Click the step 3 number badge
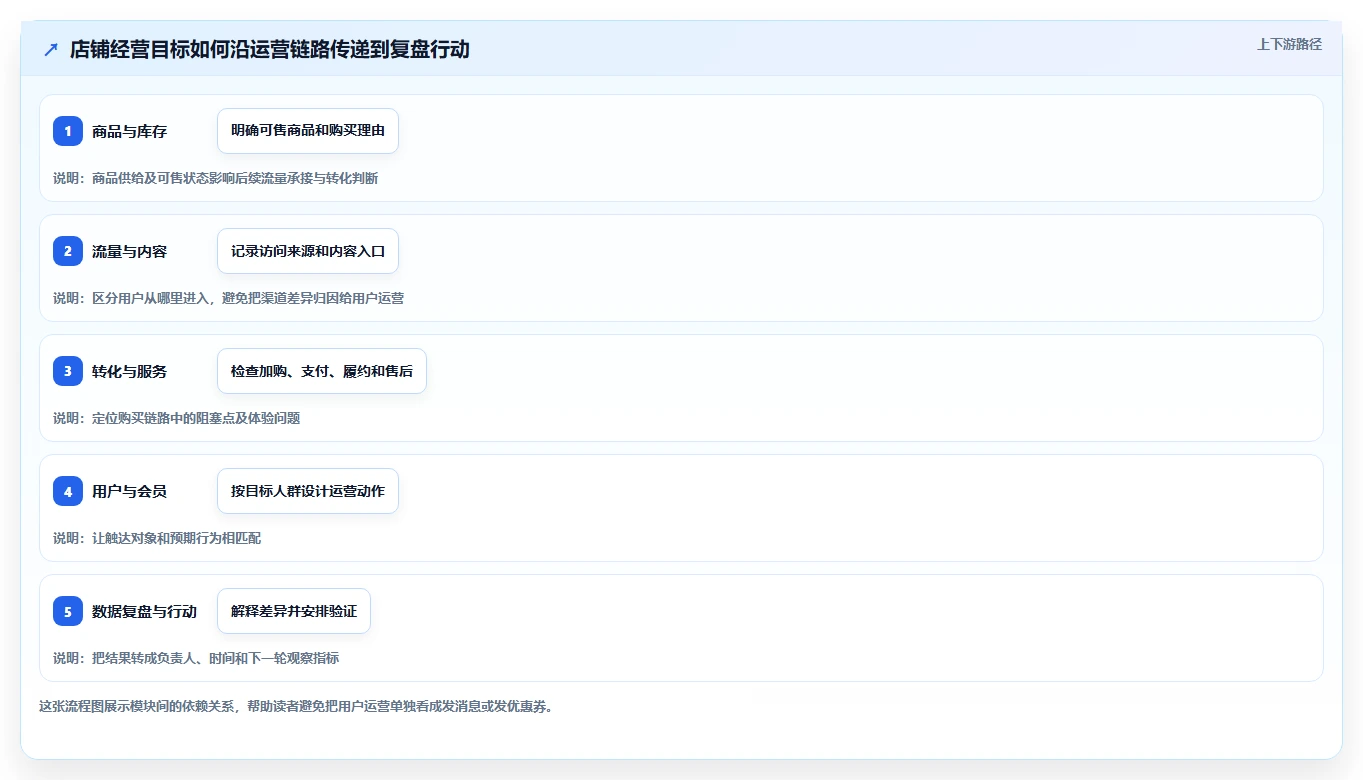 (68, 371)
